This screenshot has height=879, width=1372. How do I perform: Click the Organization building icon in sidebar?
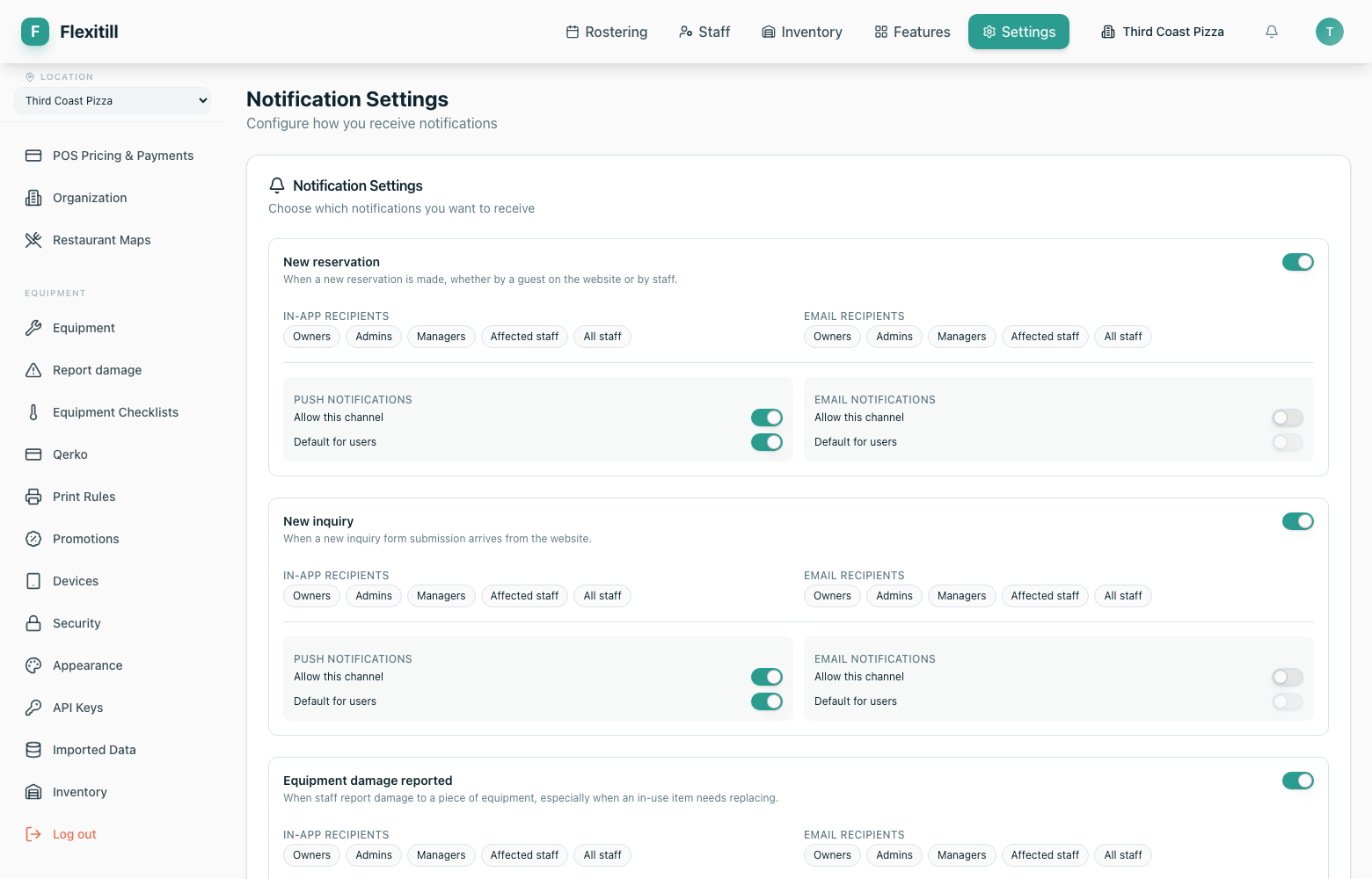[x=33, y=198]
